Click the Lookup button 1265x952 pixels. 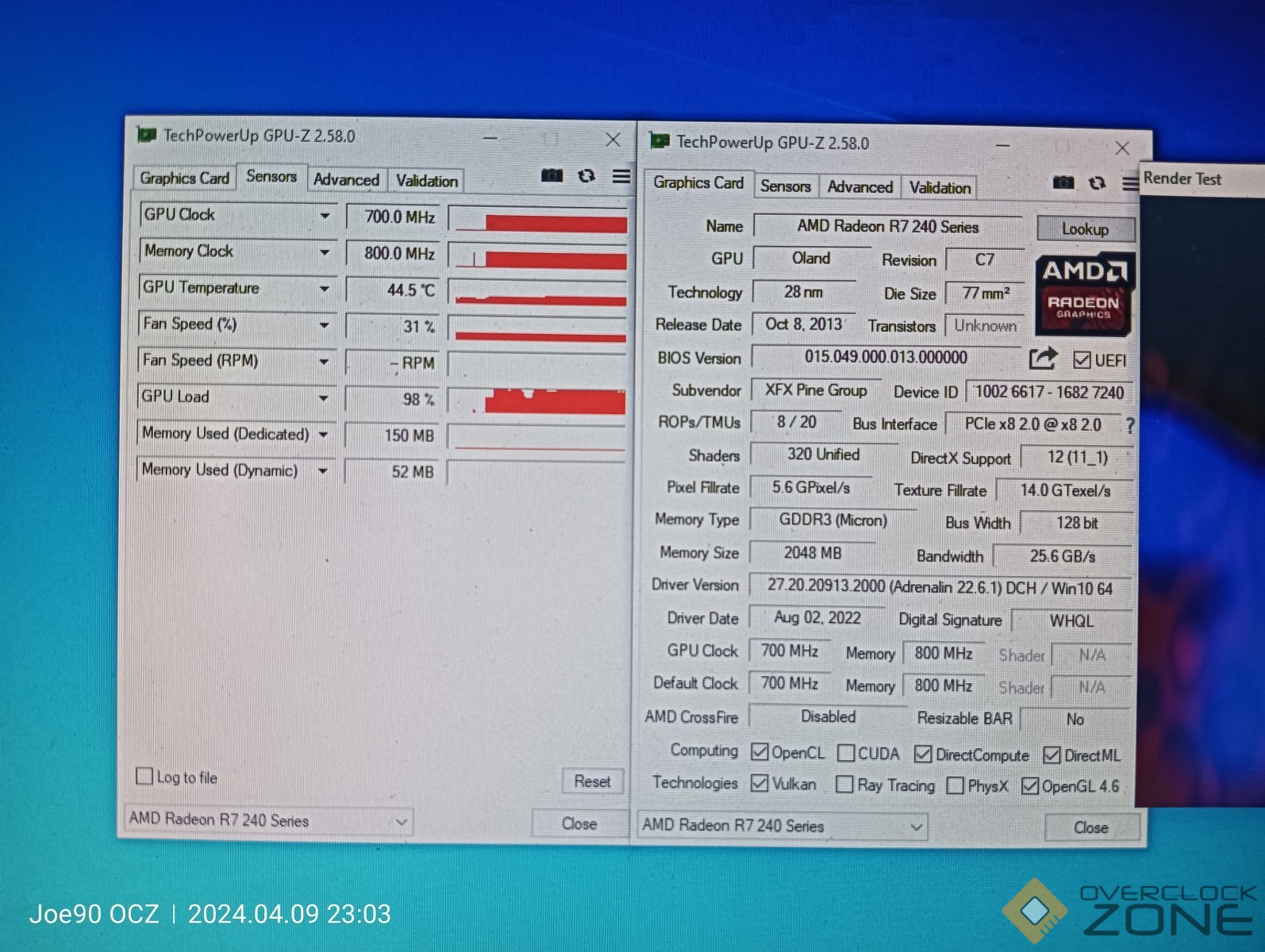coord(1086,229)
